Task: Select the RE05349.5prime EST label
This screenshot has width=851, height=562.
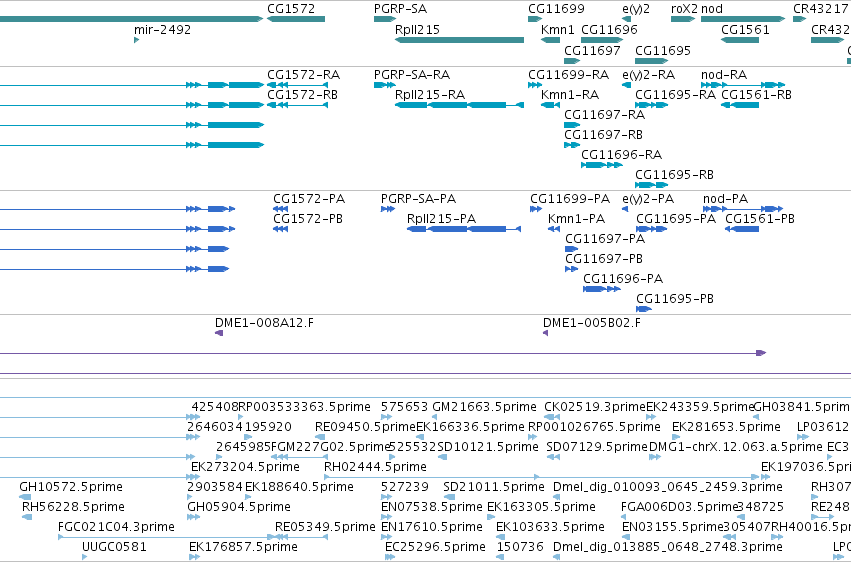Action: pos(325,527)
